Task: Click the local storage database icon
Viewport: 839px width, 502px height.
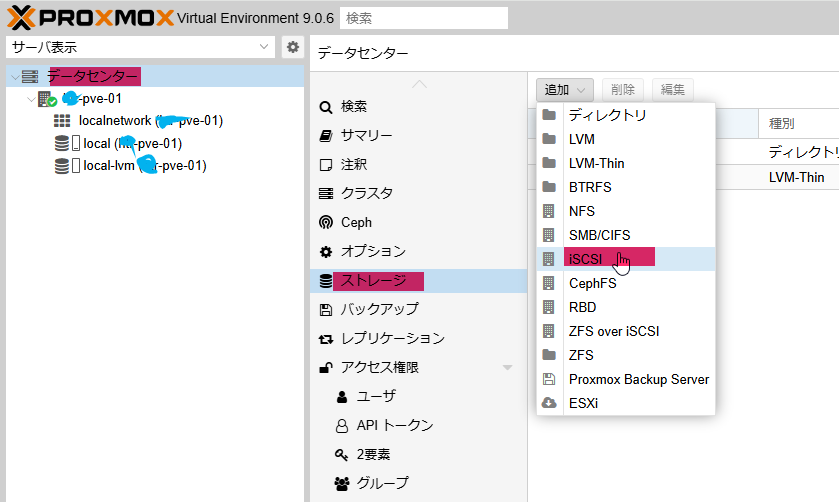Action: pos(62,143)
